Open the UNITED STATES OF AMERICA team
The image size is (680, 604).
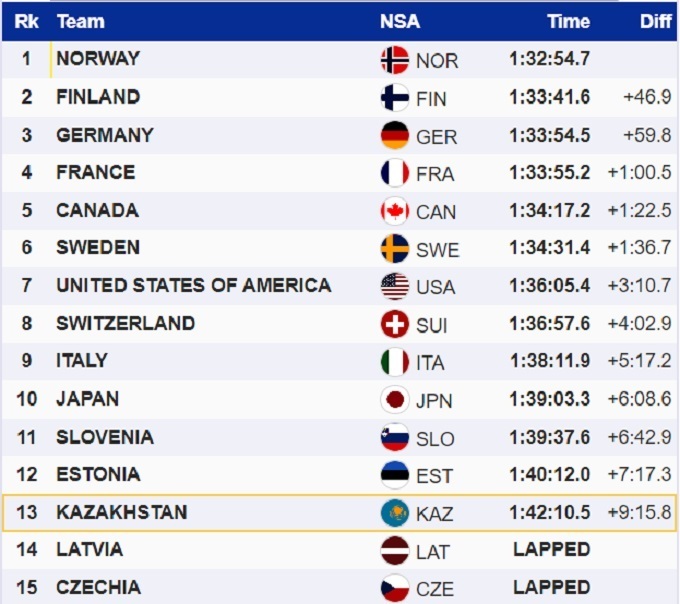tap(193, 286)
